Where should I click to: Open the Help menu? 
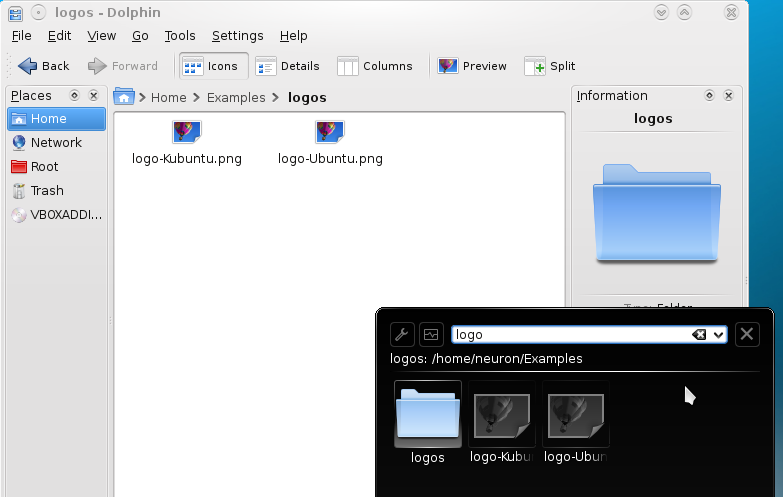click(x=294, y=36)
